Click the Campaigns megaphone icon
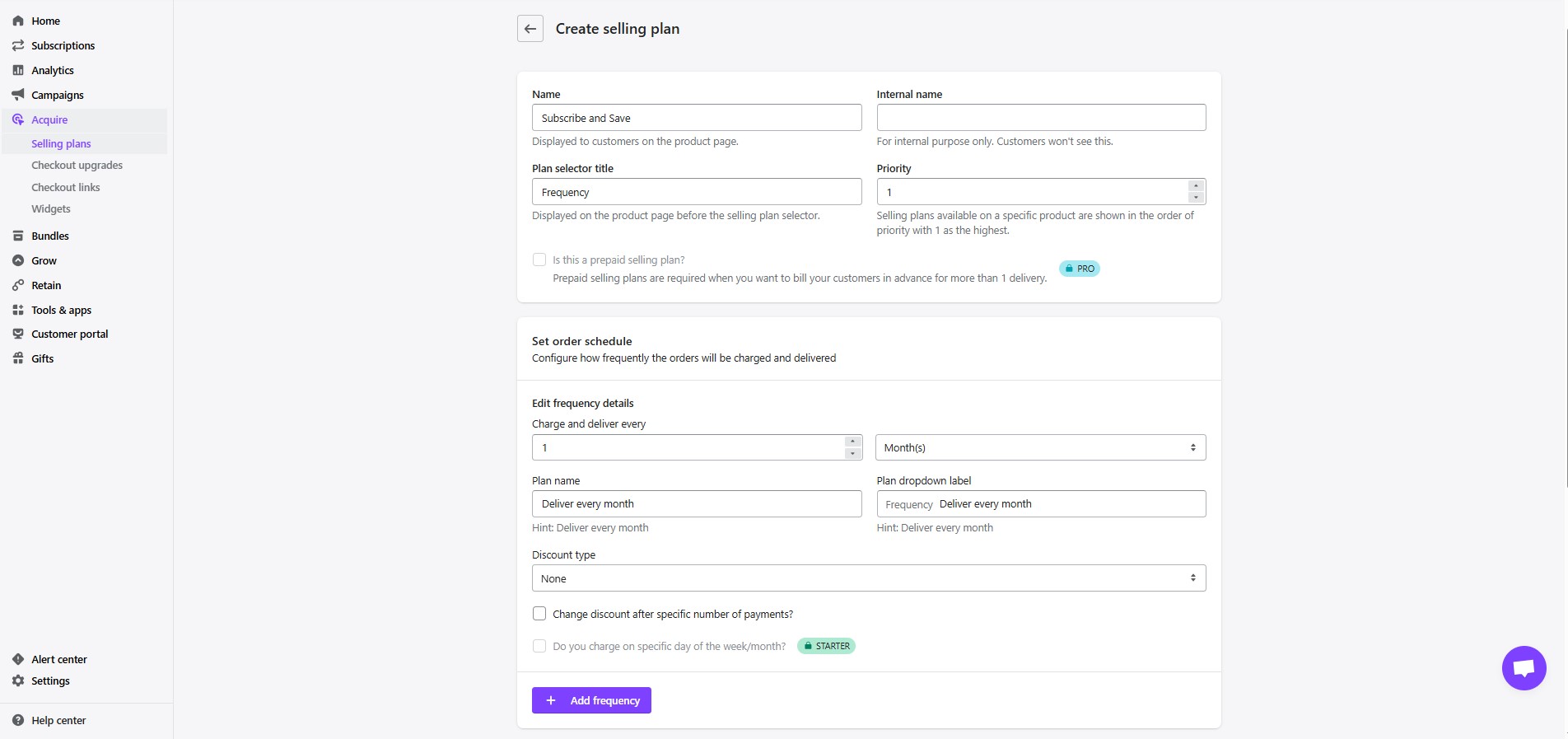Image resolution: width=1568 pixels, height=739 pixels. 18,95
